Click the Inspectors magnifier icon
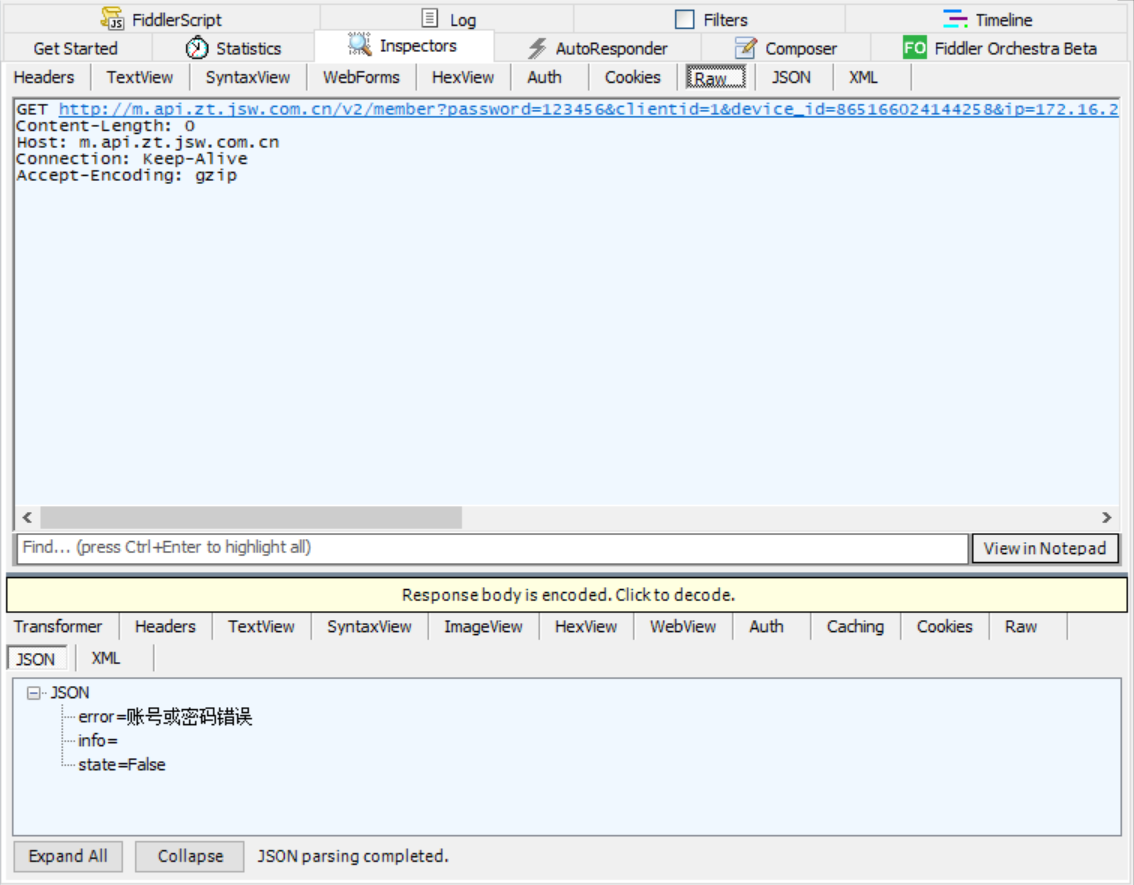This screenshot has width=1134, height=885. pos(359,45)
